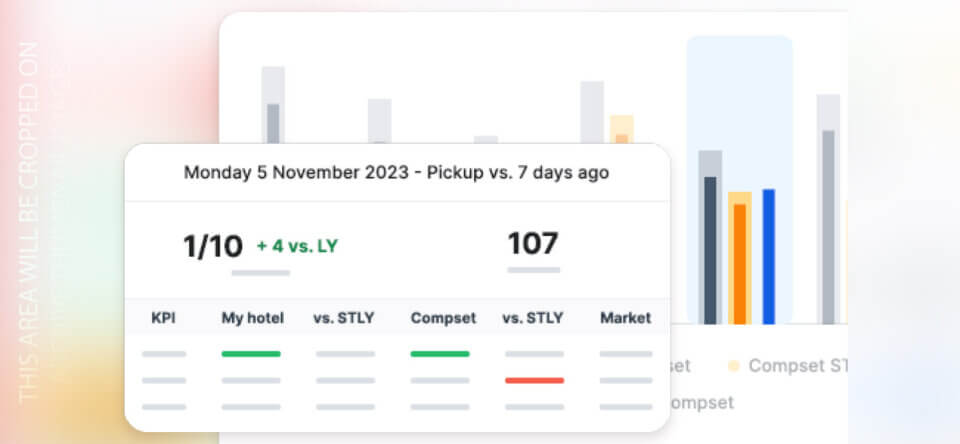Image resolution: width=960 pixels, height=444 pixels.
Task: Click the 1/10 rank value
Action: click(x=213, y=246)
